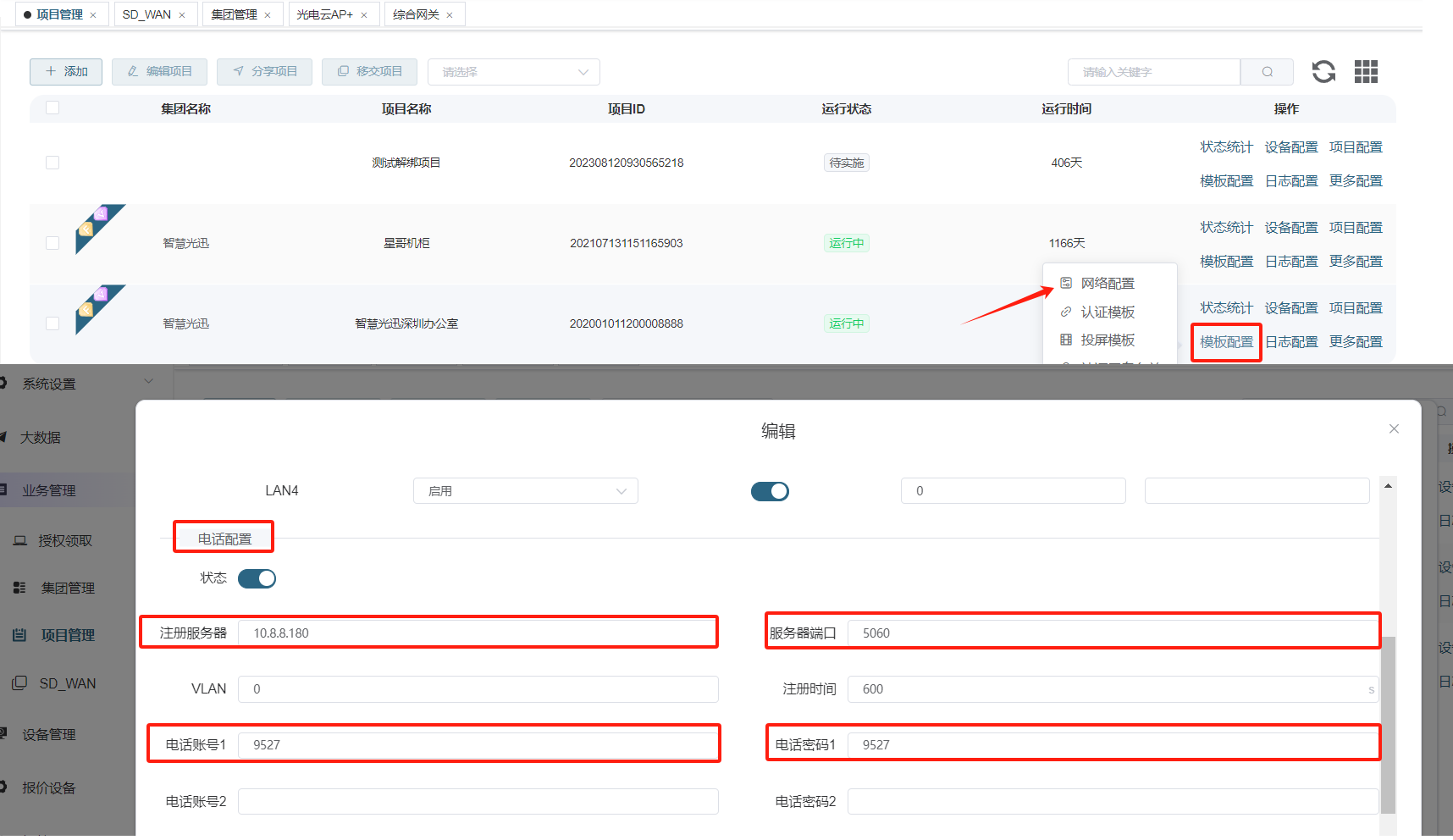1453x840 pixels.
Task: Click the refresh icon beside the search box
Action: coord(1323,72)
